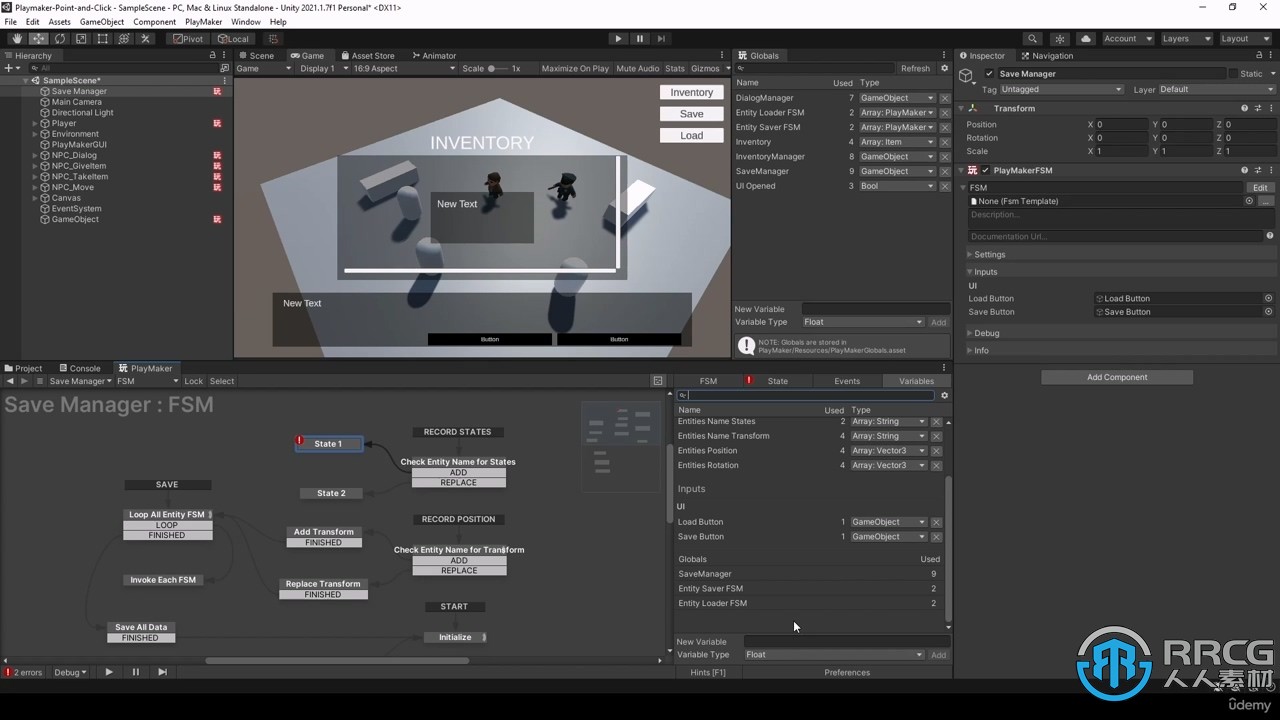This screenshot has height=720, width=1280.
Task: Open the PlayMaker menu
Action: point(204,22)
